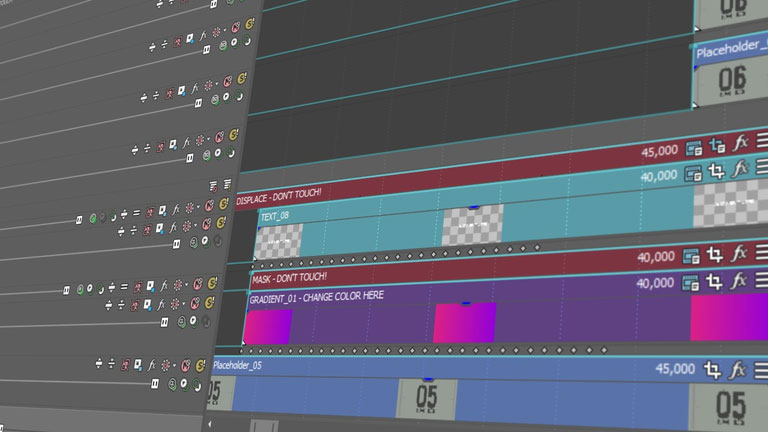Open Event FX on Placeholder_05 event
The image size is (768, 432).
point(737,370)
